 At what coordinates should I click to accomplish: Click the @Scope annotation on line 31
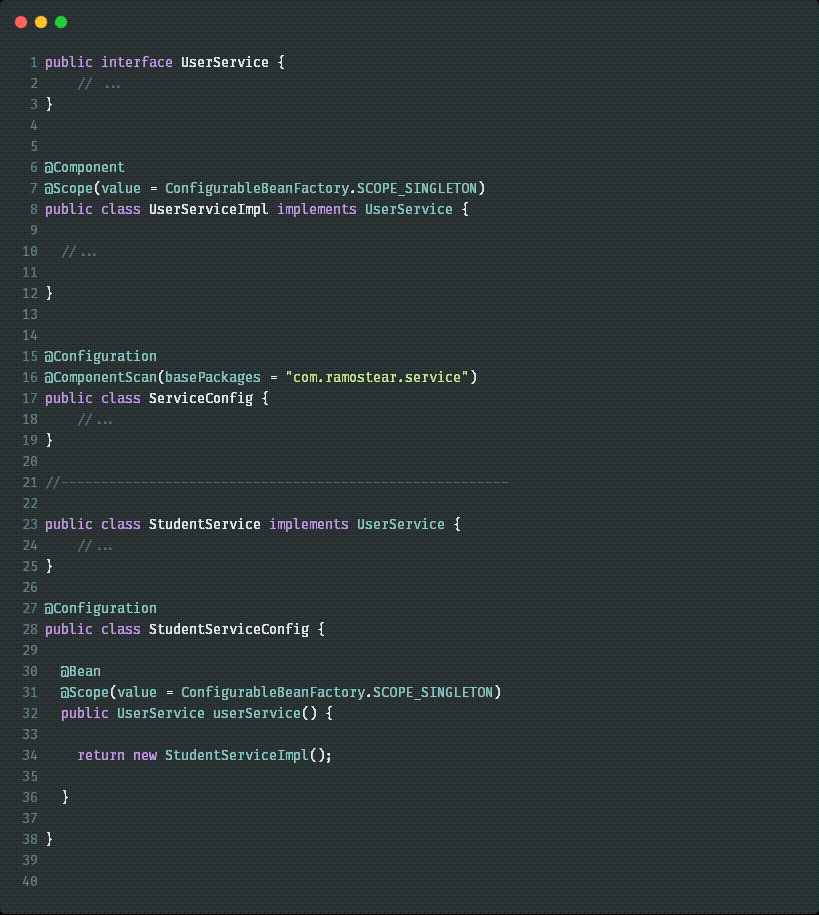coord(85,693)
